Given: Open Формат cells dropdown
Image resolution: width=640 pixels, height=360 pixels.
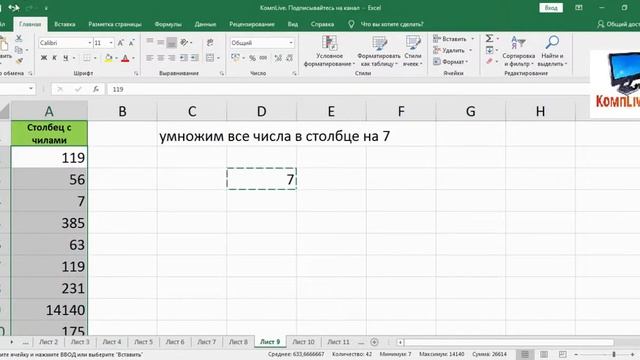Looking at the screenshot, I should click(451, 62).
